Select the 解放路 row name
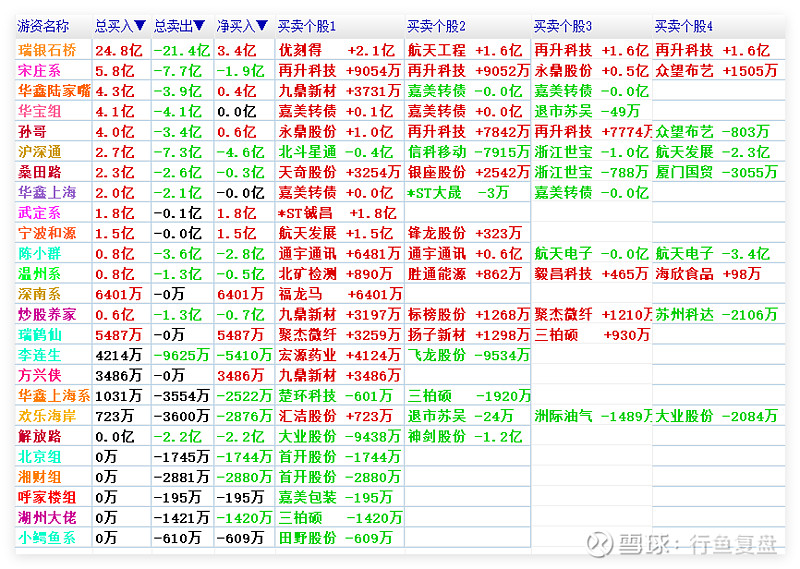This screenshot has width=800, height=569. (39, 436)
